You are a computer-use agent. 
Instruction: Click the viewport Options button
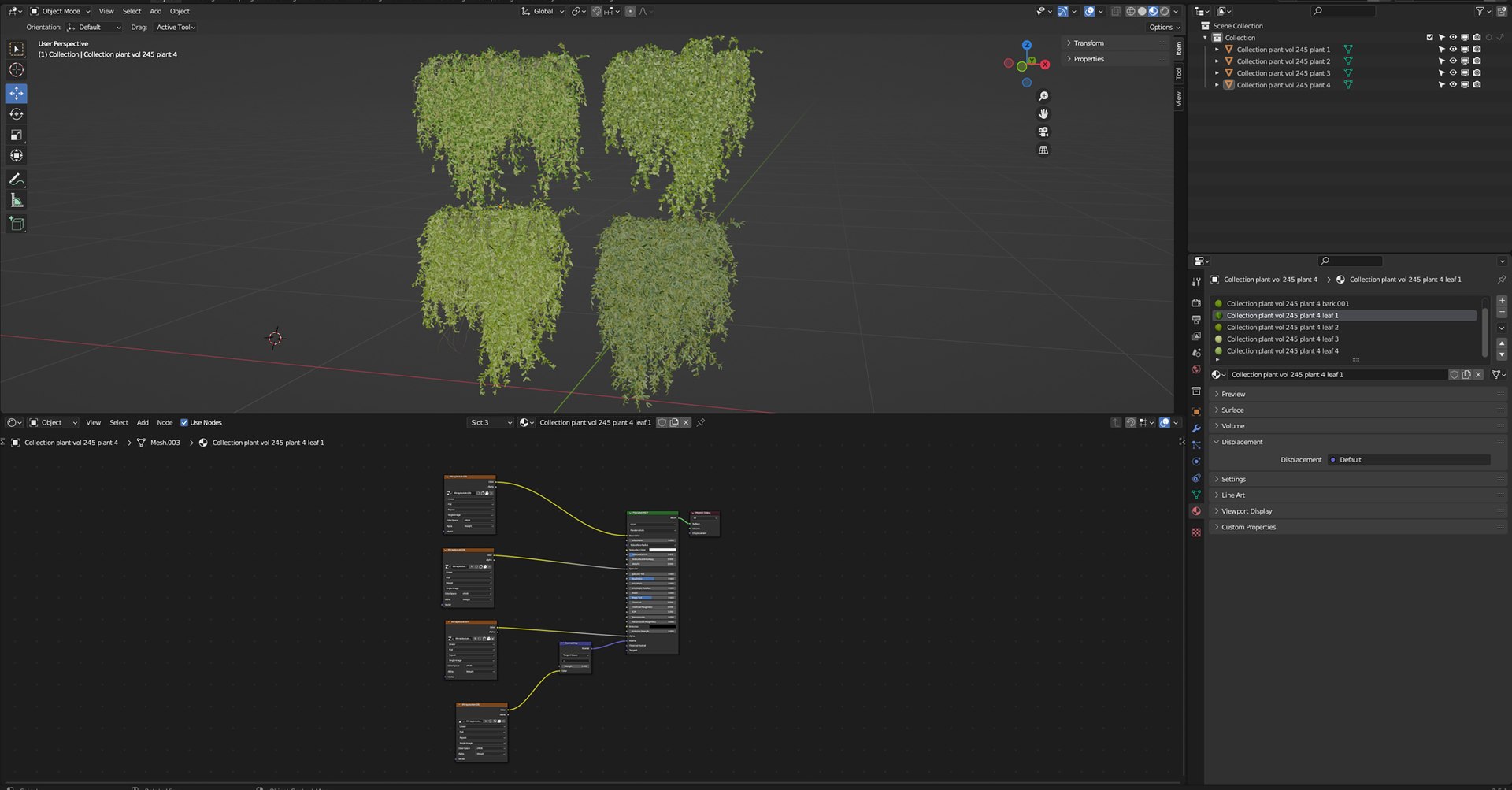(x=1165, y=28)
